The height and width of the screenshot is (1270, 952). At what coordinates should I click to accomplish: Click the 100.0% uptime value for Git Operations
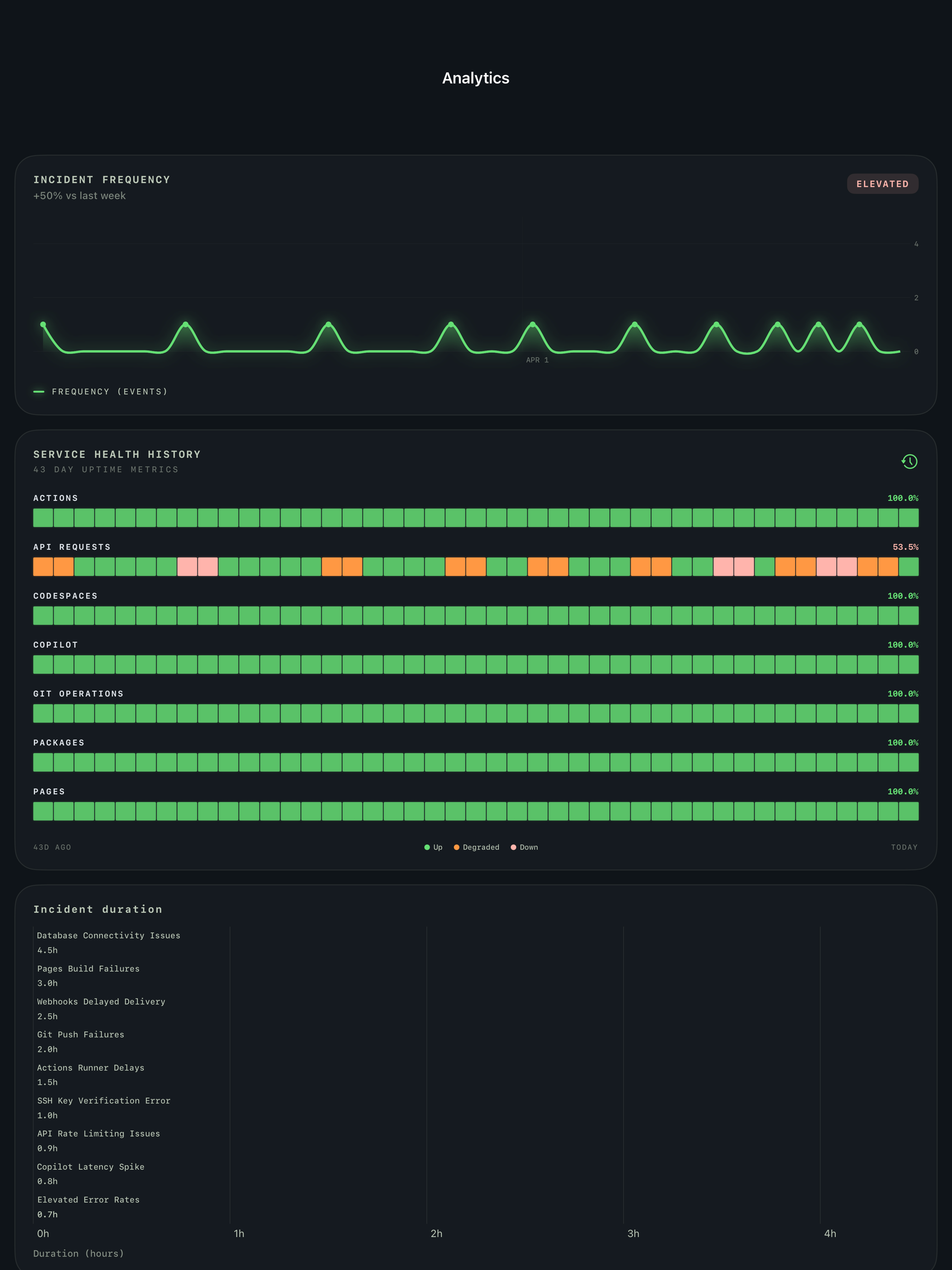903,694
